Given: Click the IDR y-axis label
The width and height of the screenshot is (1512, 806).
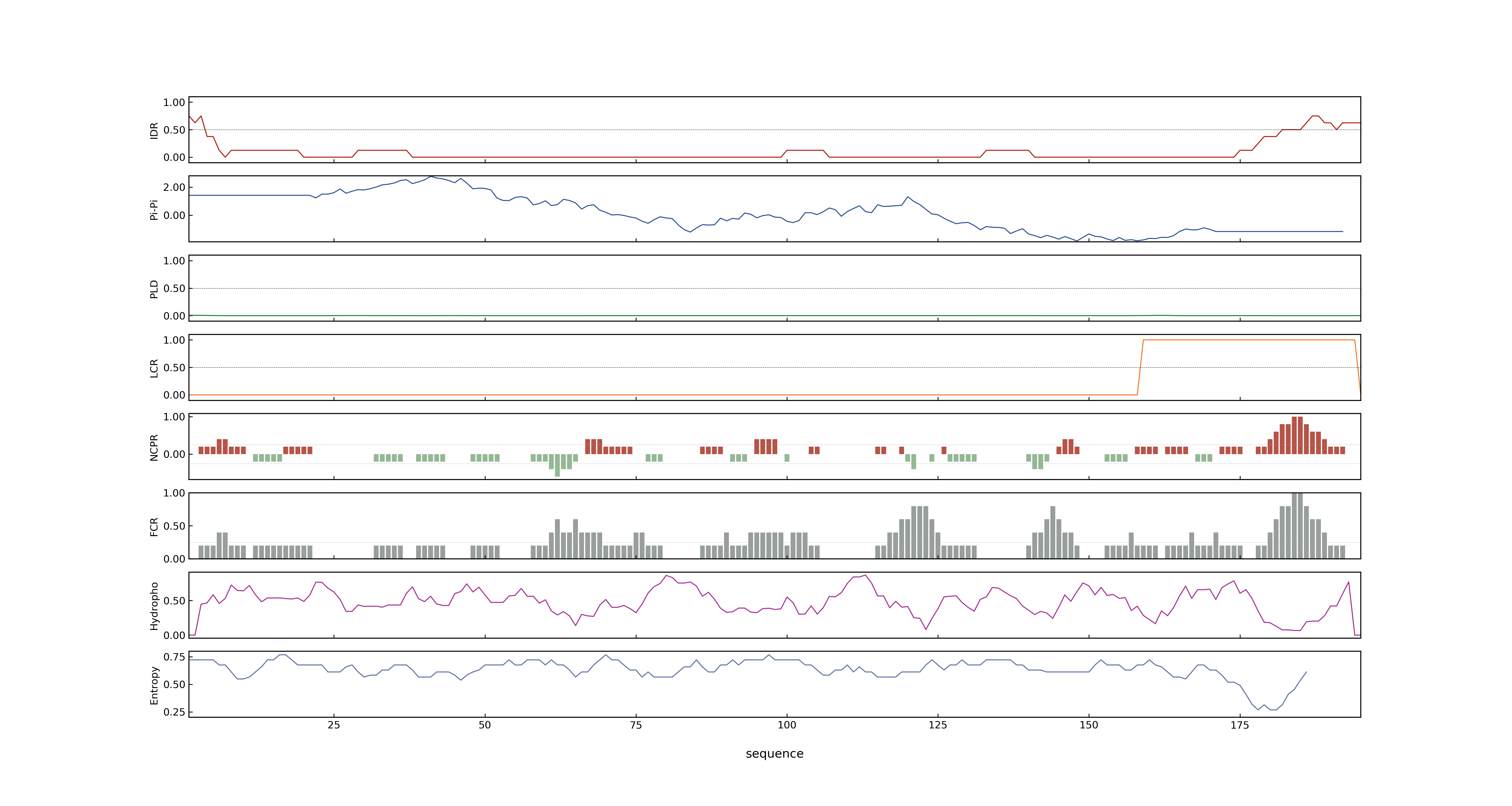Looking at the screenshot, I should pos(154,130).
